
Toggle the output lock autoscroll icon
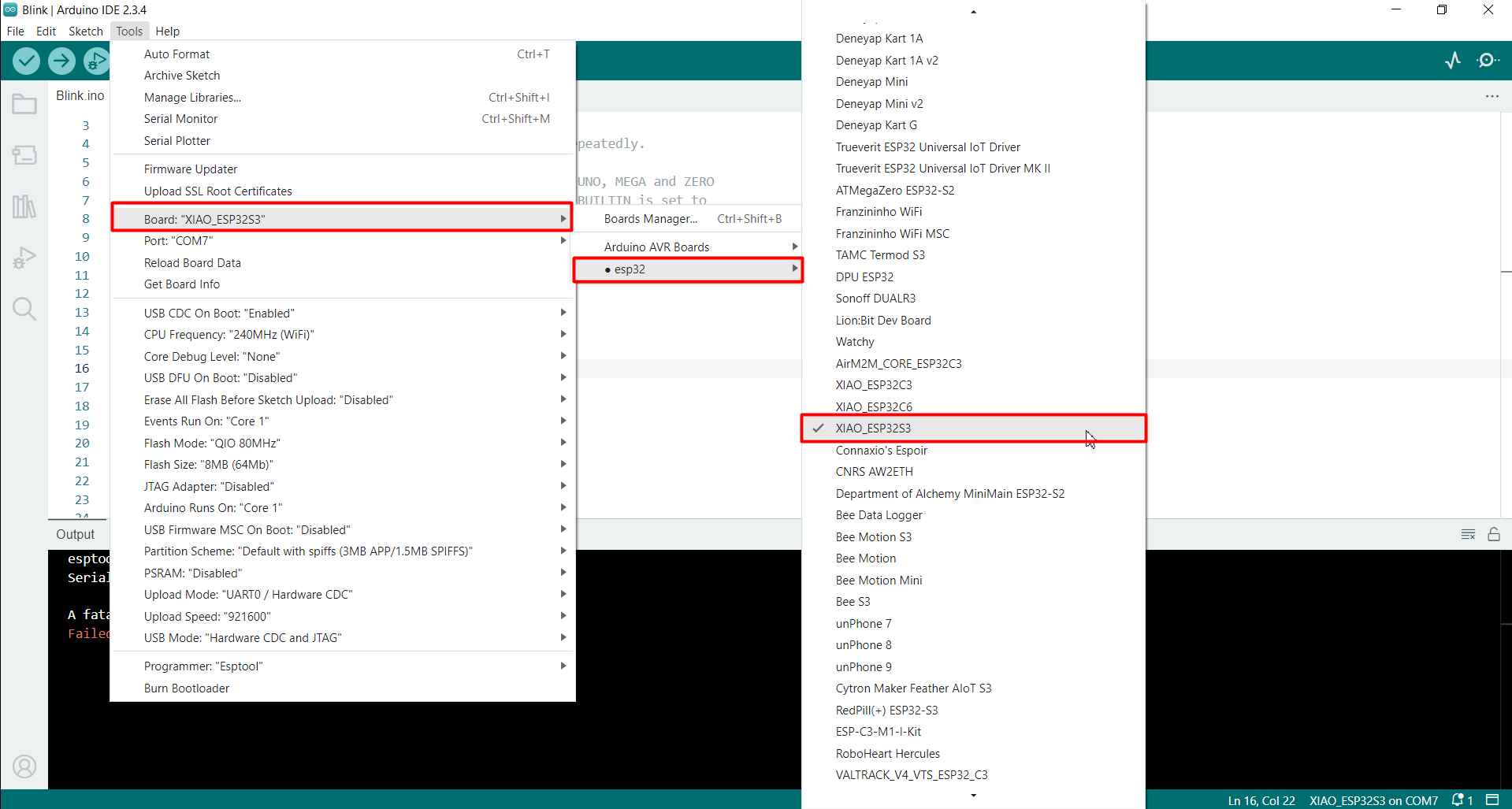tap(1493, 534)
